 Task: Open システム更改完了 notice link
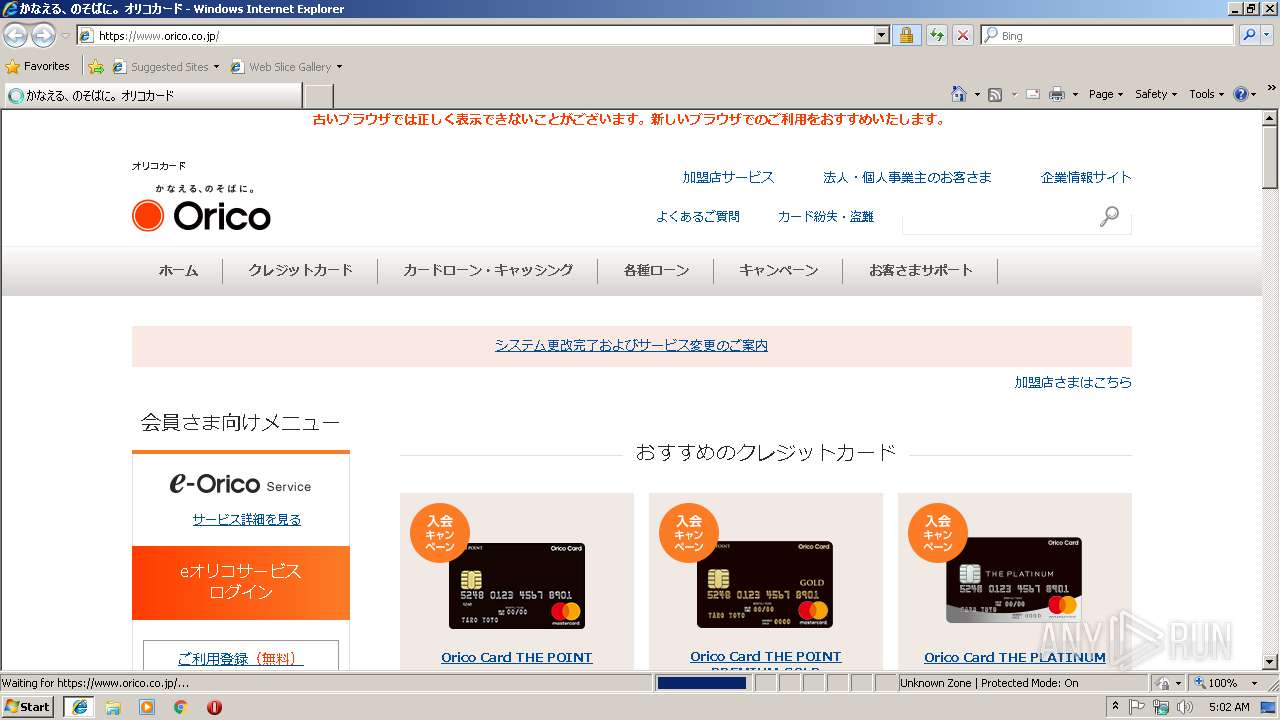[x=631, y=345]
